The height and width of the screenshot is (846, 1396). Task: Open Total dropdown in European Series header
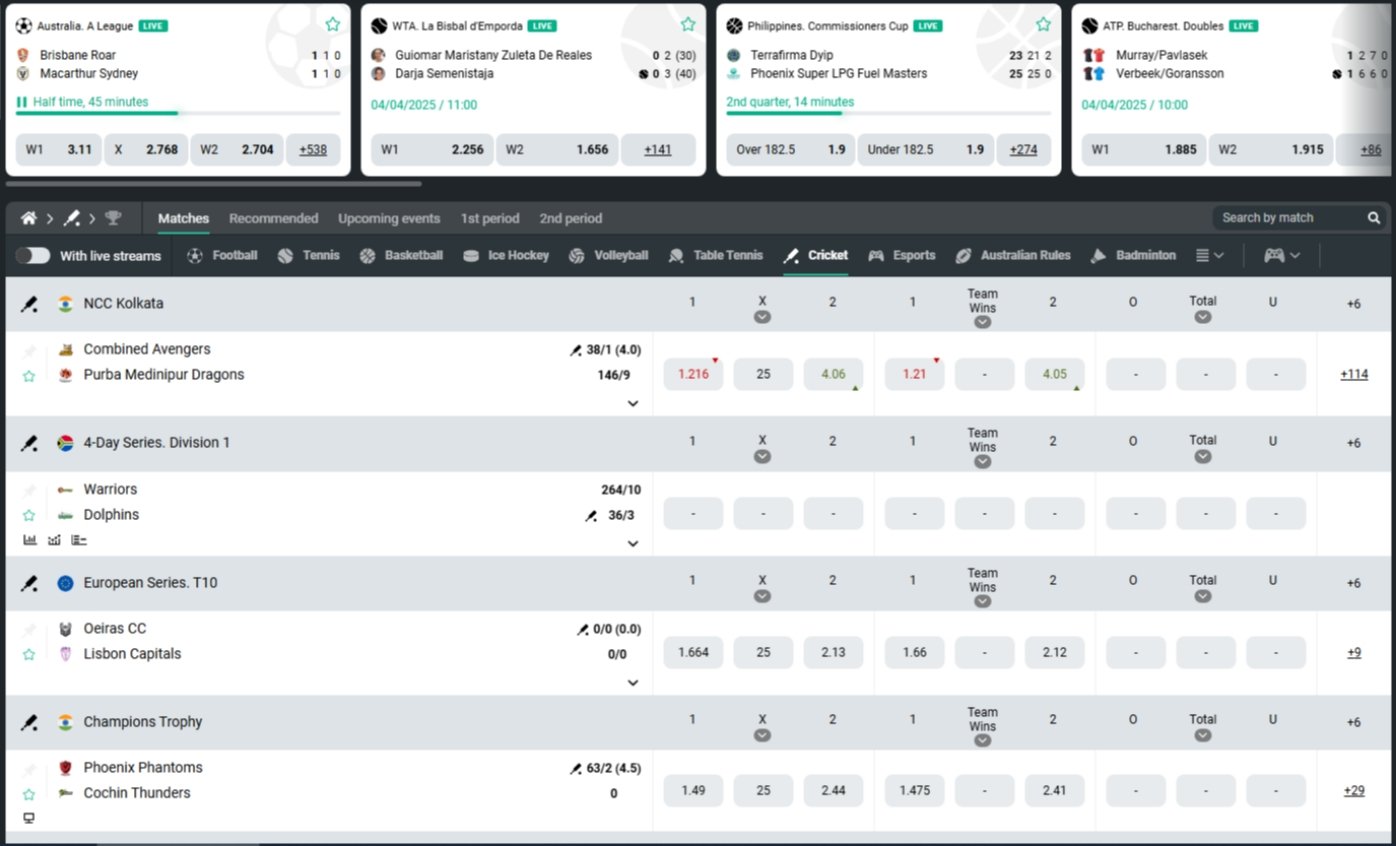[x=1203, y=596]
